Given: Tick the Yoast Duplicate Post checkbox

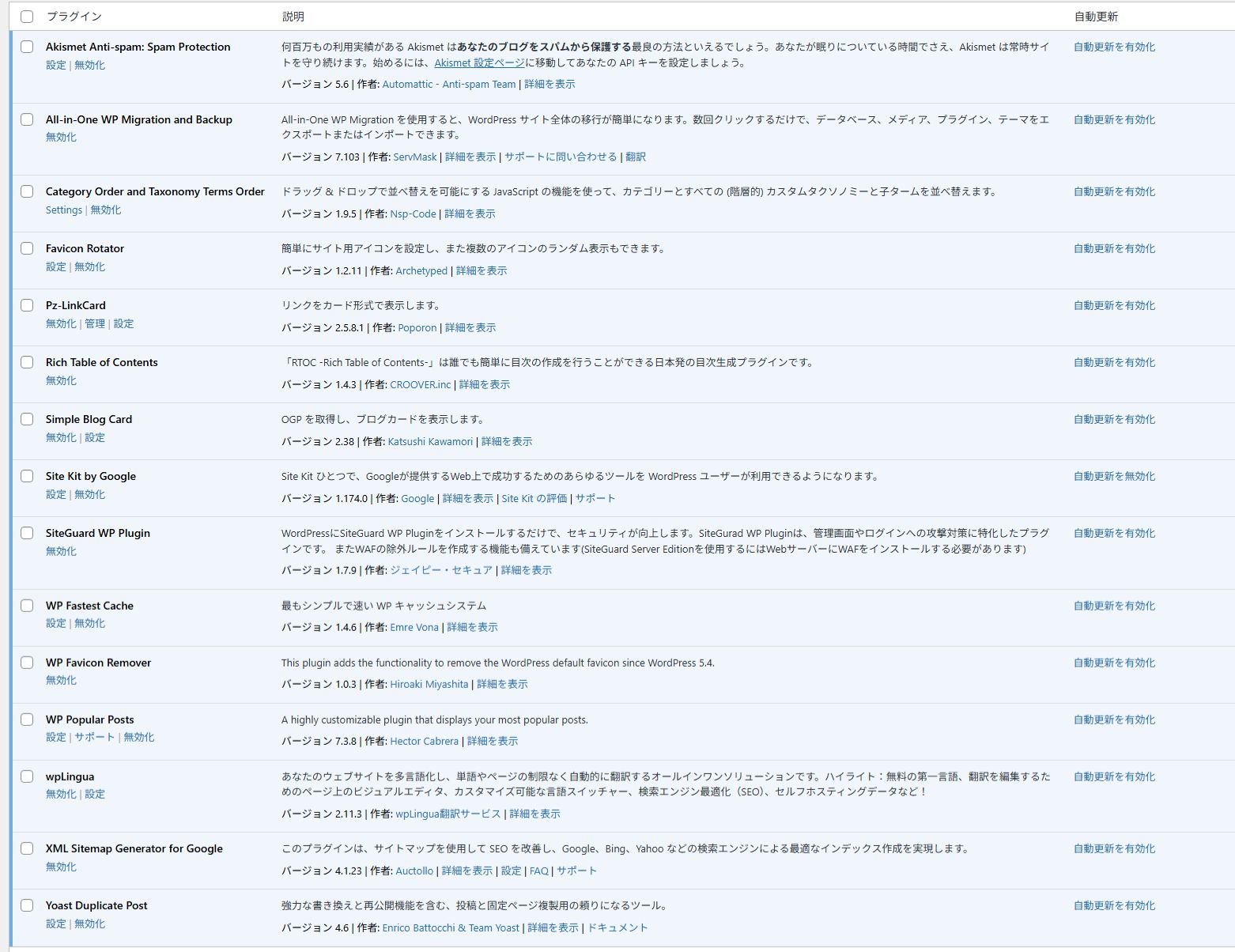Looking at the screenshot, I should (27, 905).
